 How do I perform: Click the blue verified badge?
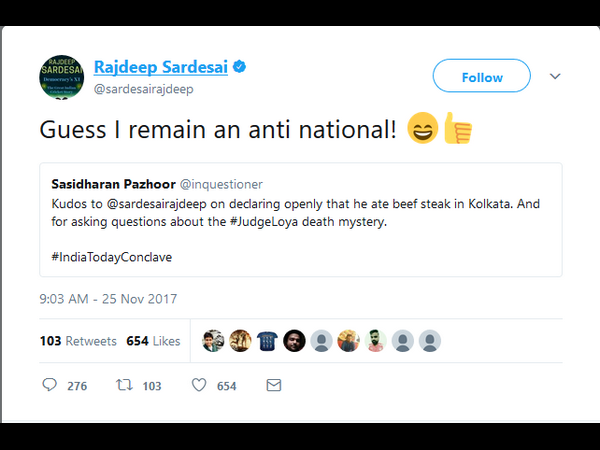click(x=240, y=68)
